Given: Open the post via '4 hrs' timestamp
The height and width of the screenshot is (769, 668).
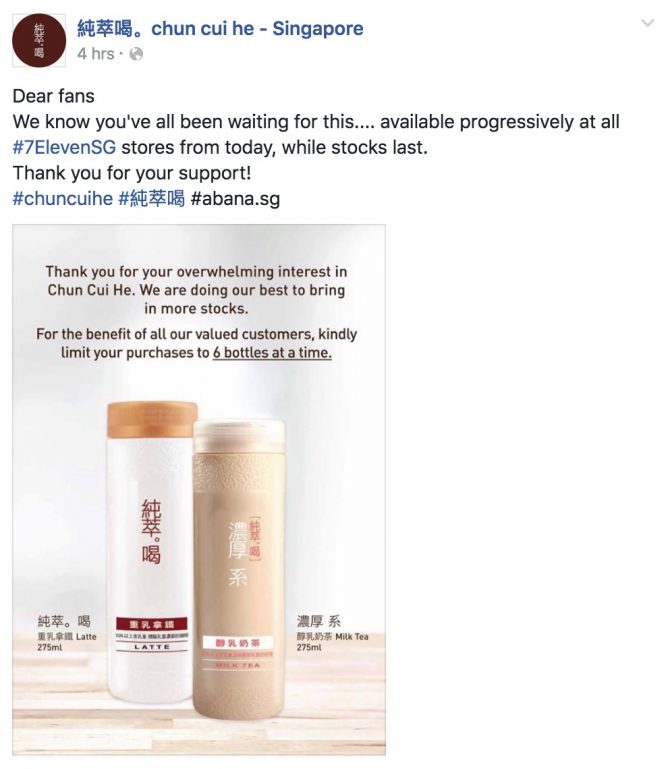Looking at the screenshot, I should pyautogui.click(x=95, y=53).
